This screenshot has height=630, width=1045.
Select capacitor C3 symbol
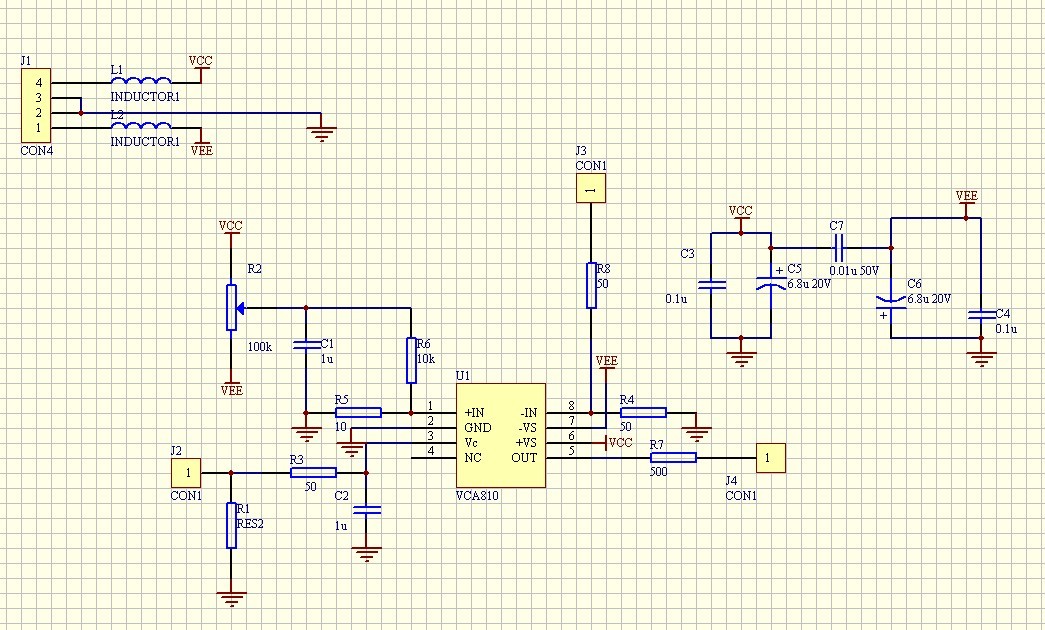[711, 285]
